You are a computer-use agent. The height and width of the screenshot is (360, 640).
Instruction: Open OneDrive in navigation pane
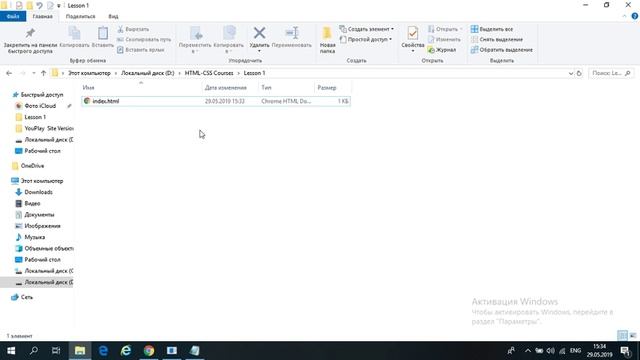pyautogui.click(x=32, y=166)
